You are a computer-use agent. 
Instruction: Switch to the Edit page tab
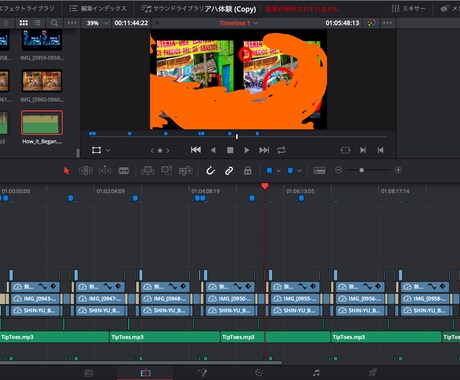pyautogui.click(x=145, y=373)
